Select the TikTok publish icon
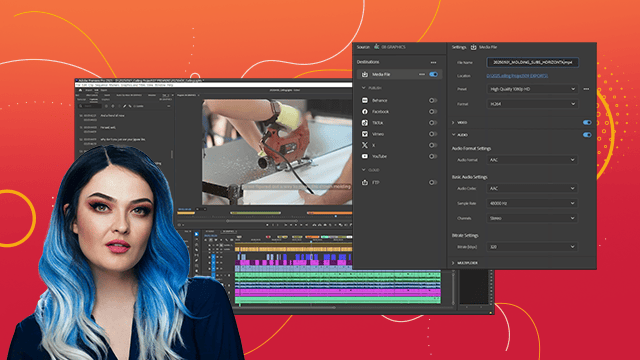Viewport: 640px width, 360px height. point(364,122)
